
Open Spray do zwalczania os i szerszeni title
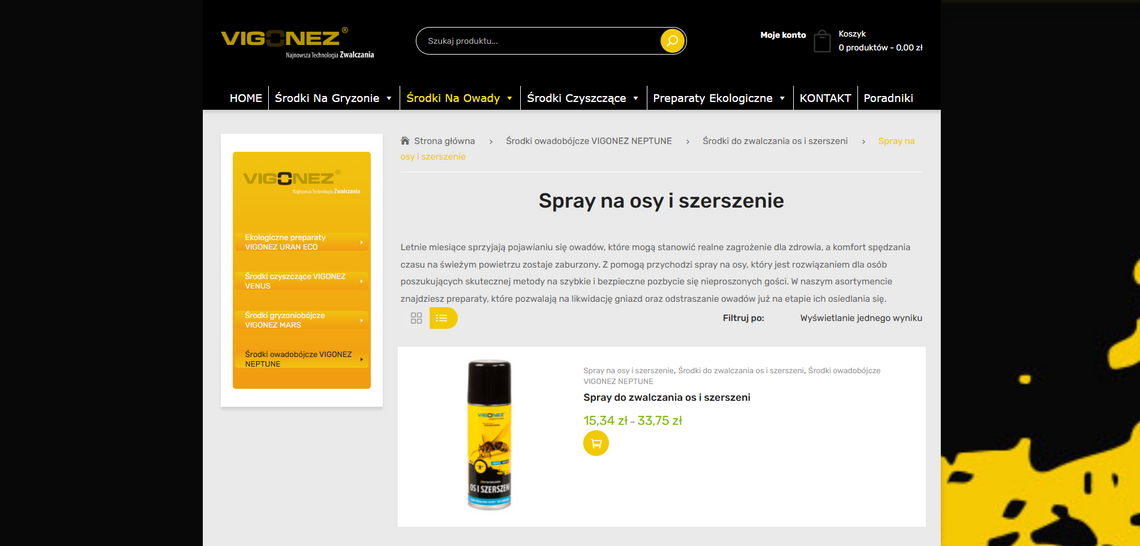tap(667, 397)
